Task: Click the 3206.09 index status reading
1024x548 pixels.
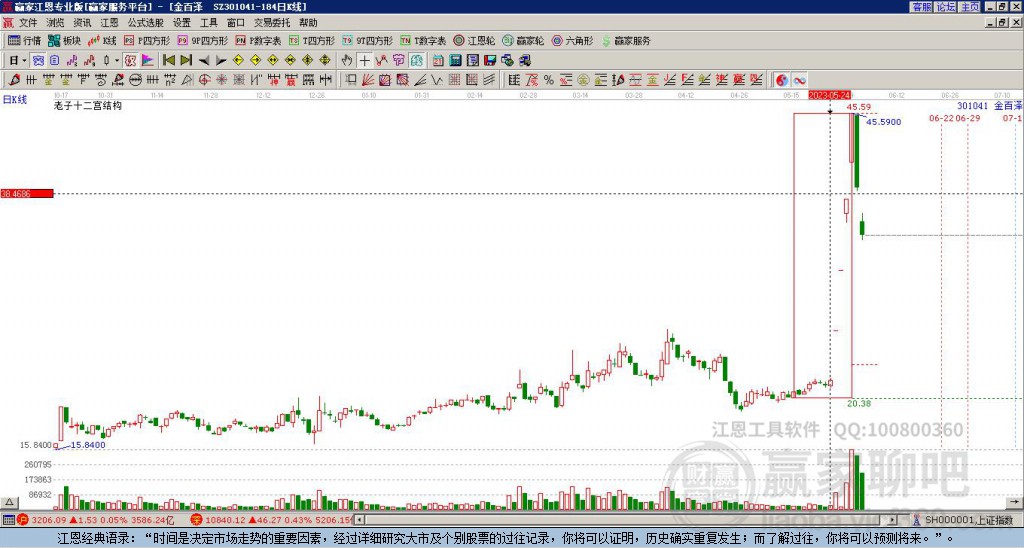Action: 49,520
